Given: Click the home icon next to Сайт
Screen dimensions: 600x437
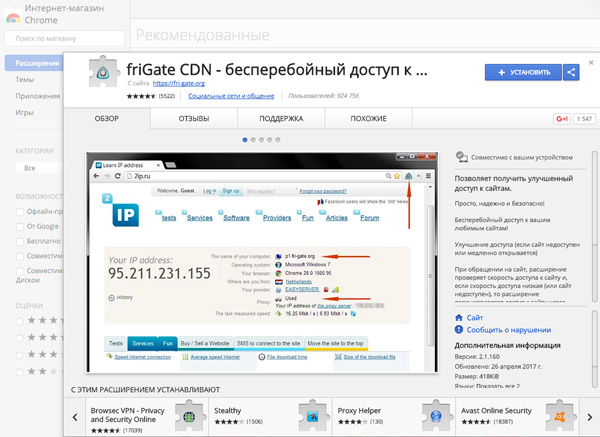Looking at the screenshot, I should coord(459,318).
